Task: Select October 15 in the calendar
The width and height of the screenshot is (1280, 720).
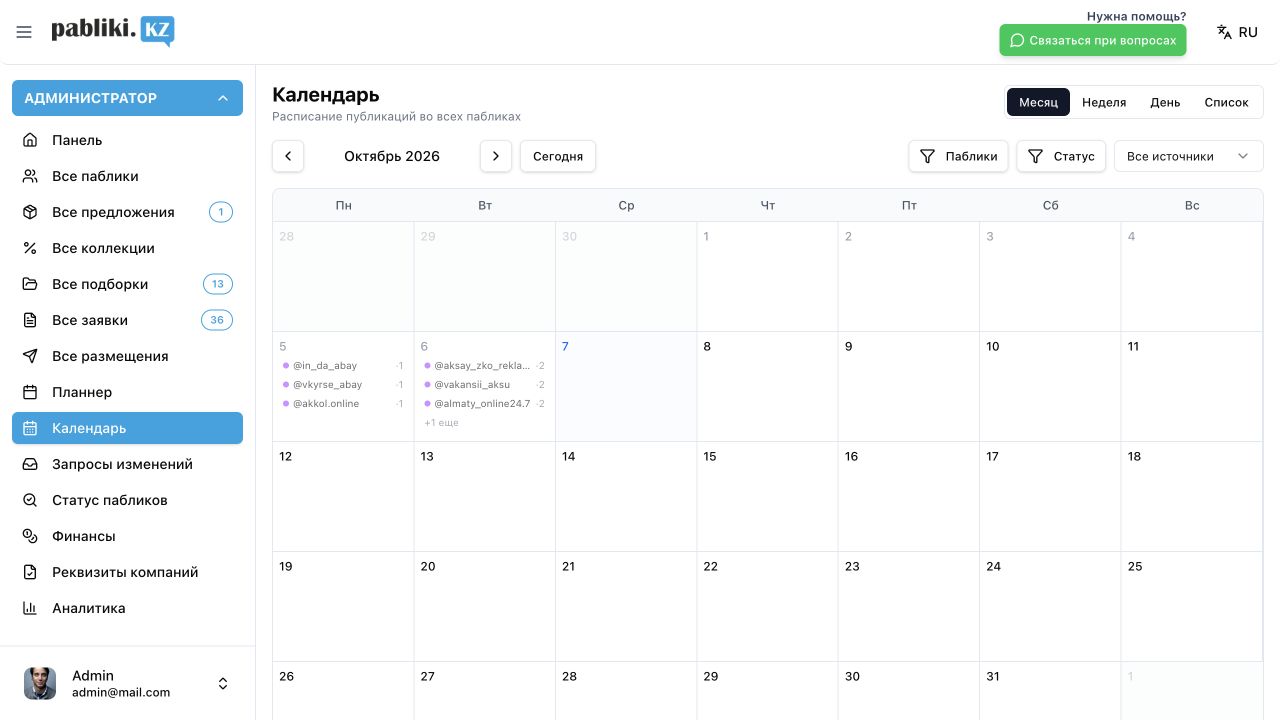Action: [x=767, y=496]
